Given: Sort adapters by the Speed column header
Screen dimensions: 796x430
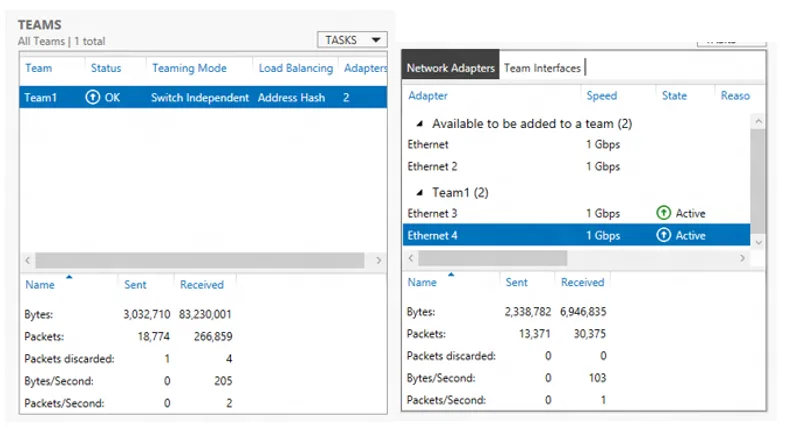Looking at the screenshot, I should (602, 95).
